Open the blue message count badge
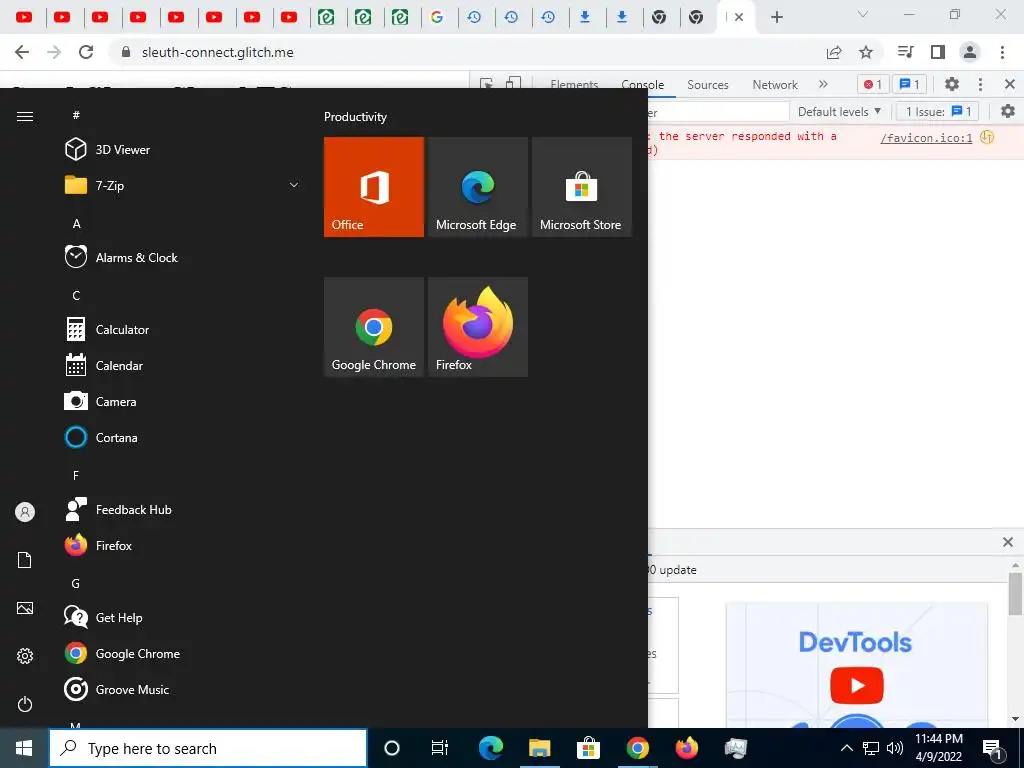This screenshot has width=1024, height=768. point(909,84)
